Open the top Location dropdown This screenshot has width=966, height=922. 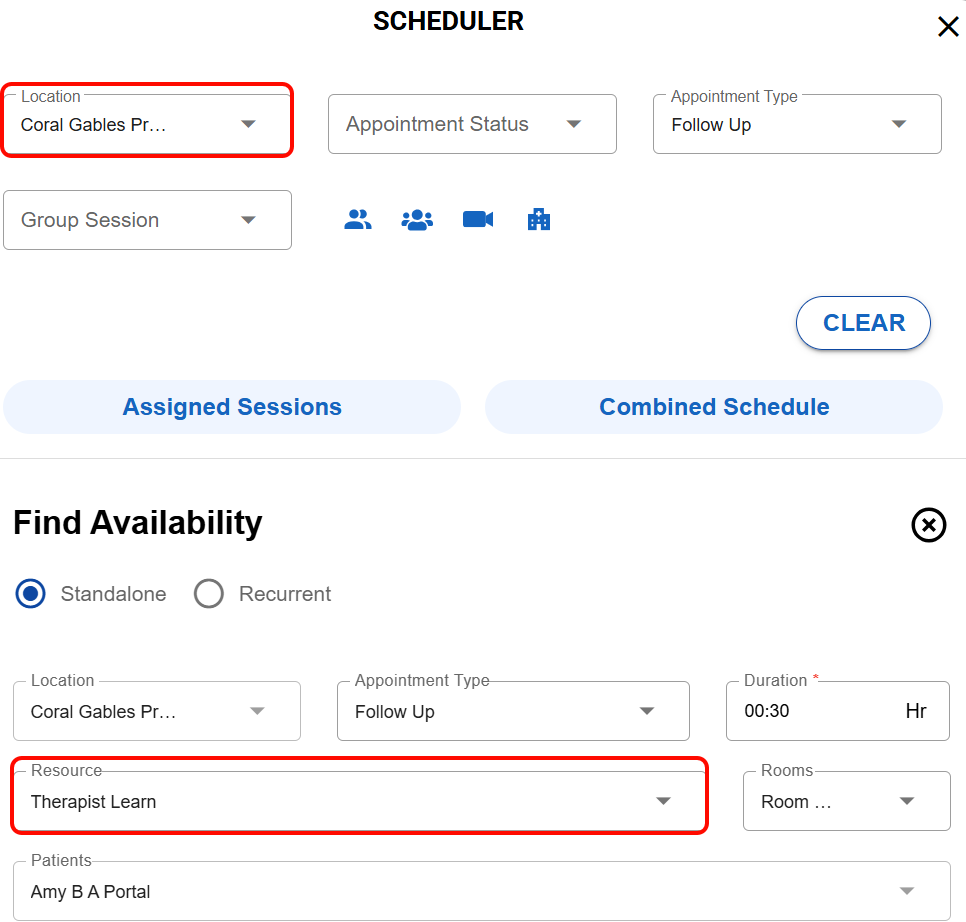pyautogui.click(x=147, y=124)
